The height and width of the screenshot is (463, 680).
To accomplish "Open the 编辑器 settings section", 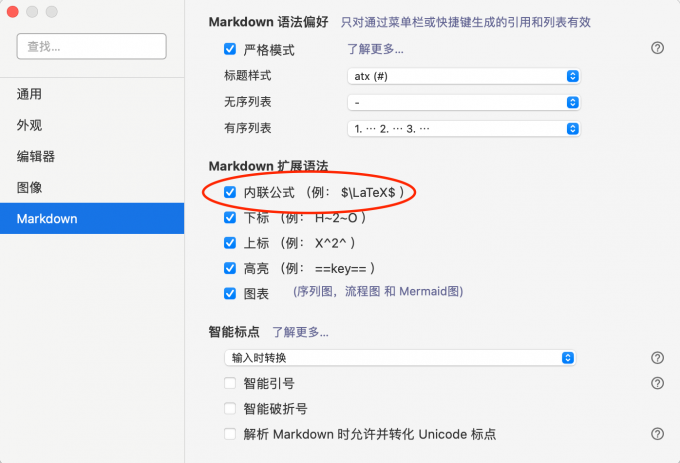I will (36, 156).
